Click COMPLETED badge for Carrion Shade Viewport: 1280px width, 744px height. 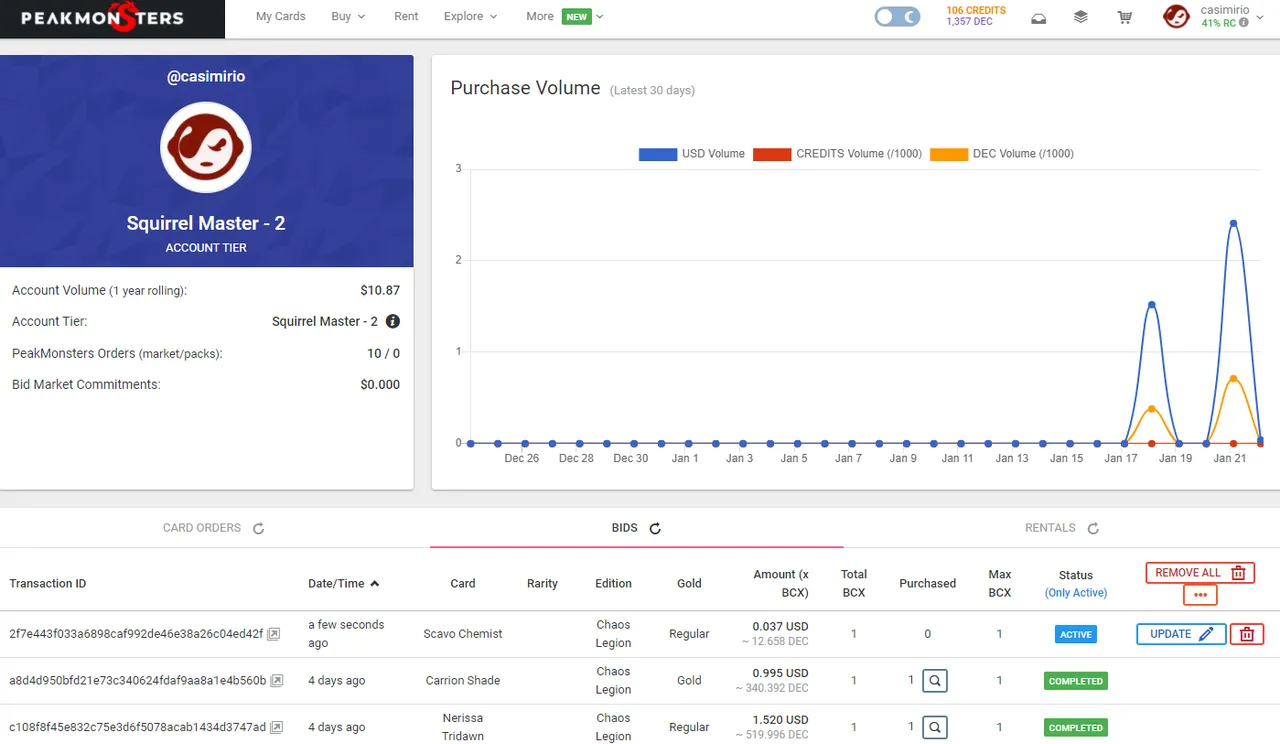click(x=1076, y=681)
